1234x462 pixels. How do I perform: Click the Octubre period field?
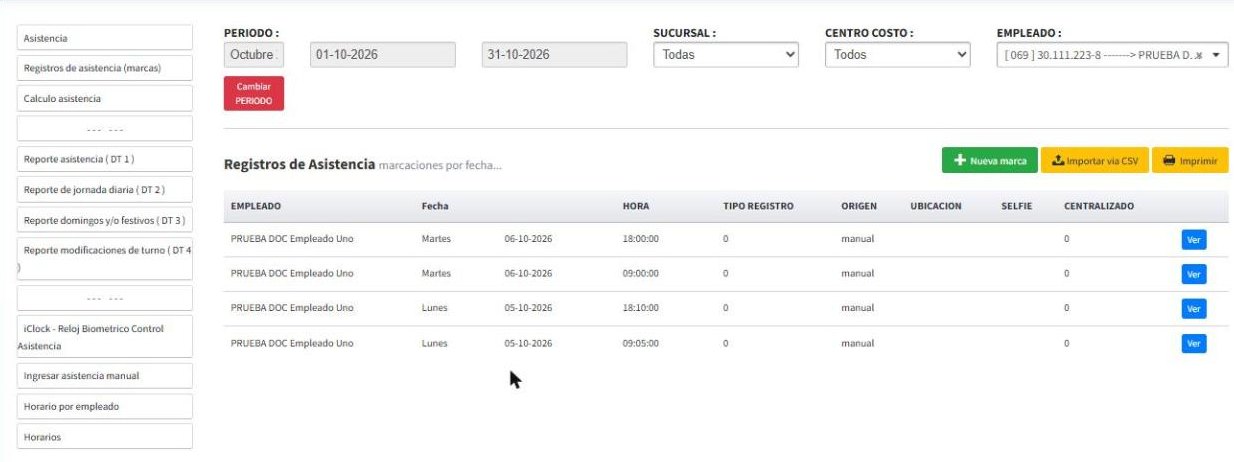point(254,55)
